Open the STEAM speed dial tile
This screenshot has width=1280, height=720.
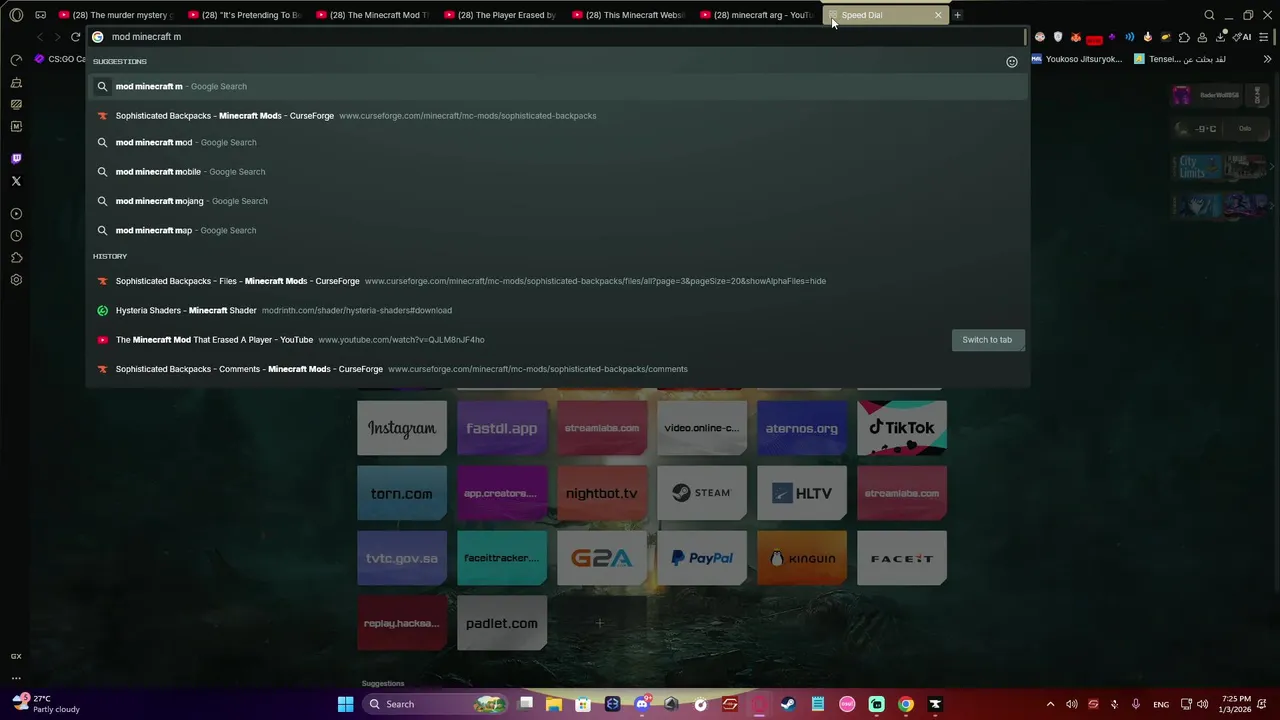point(702,493)
